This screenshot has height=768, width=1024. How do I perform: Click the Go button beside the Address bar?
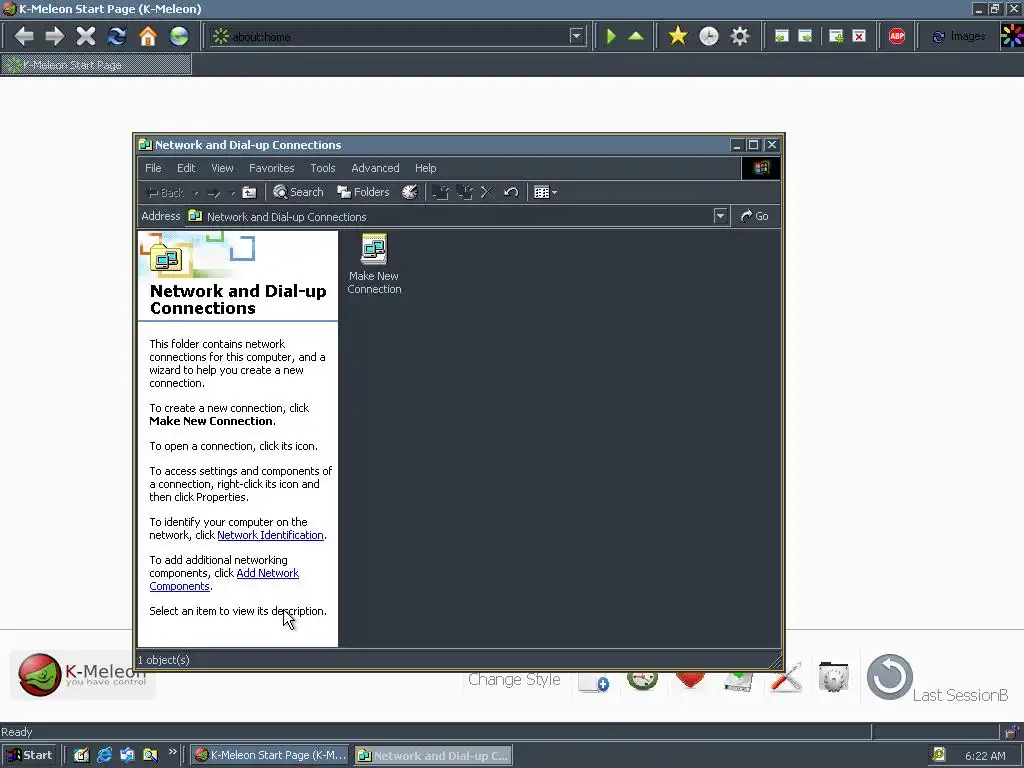754,216
